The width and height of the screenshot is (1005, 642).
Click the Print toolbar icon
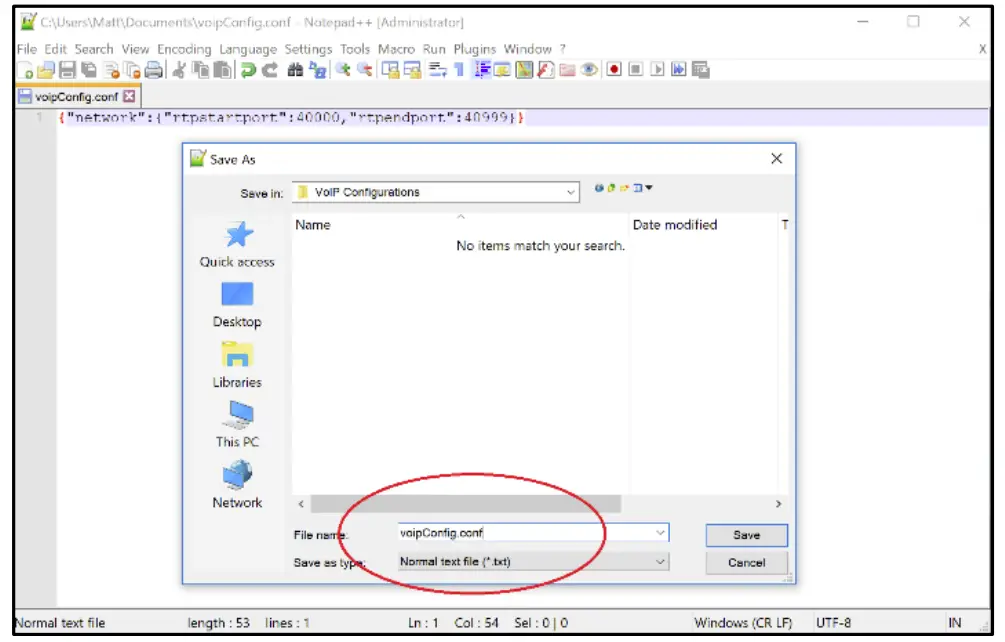tap(154, 70)
